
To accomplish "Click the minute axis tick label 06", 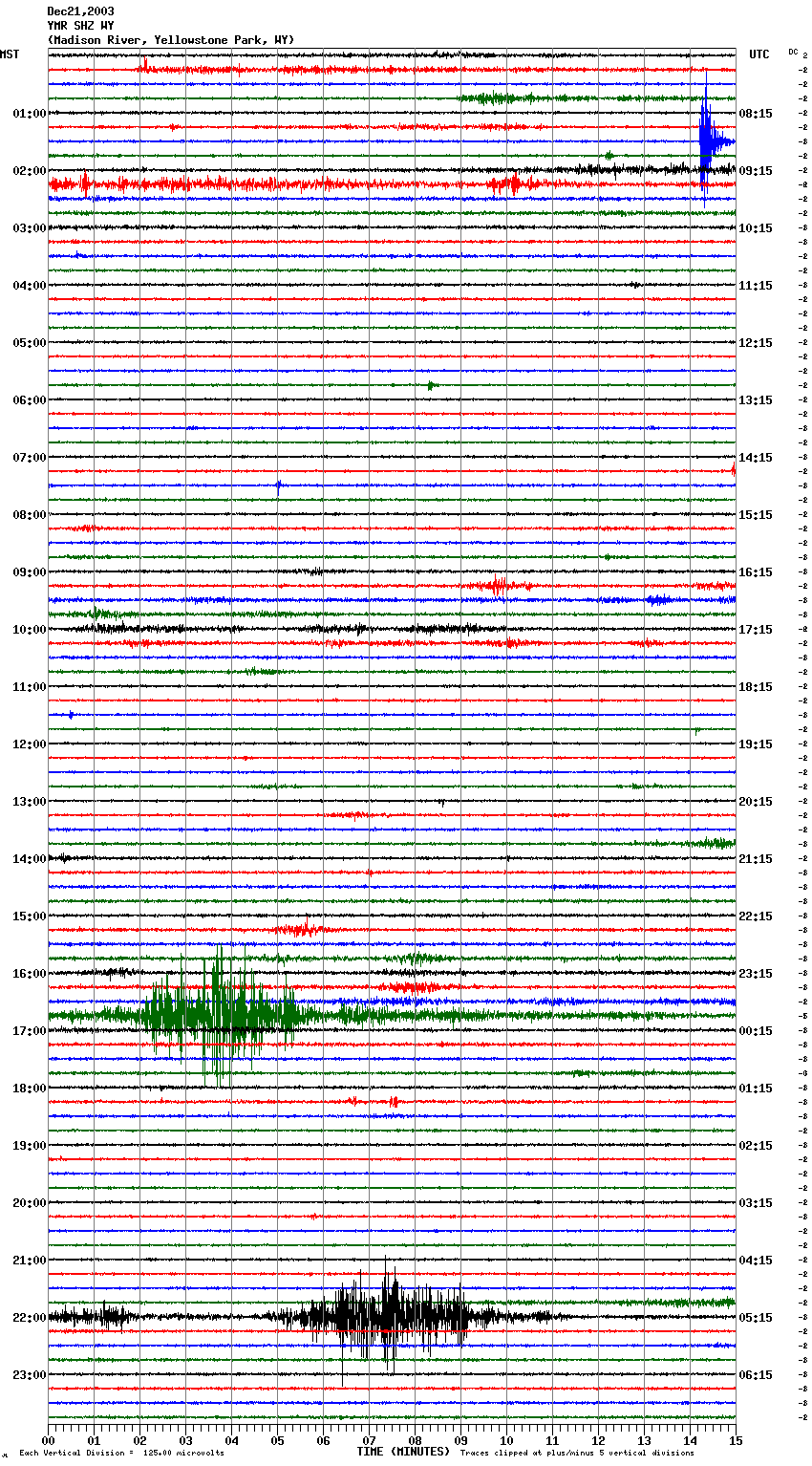I will click(x=323, y=1440).
